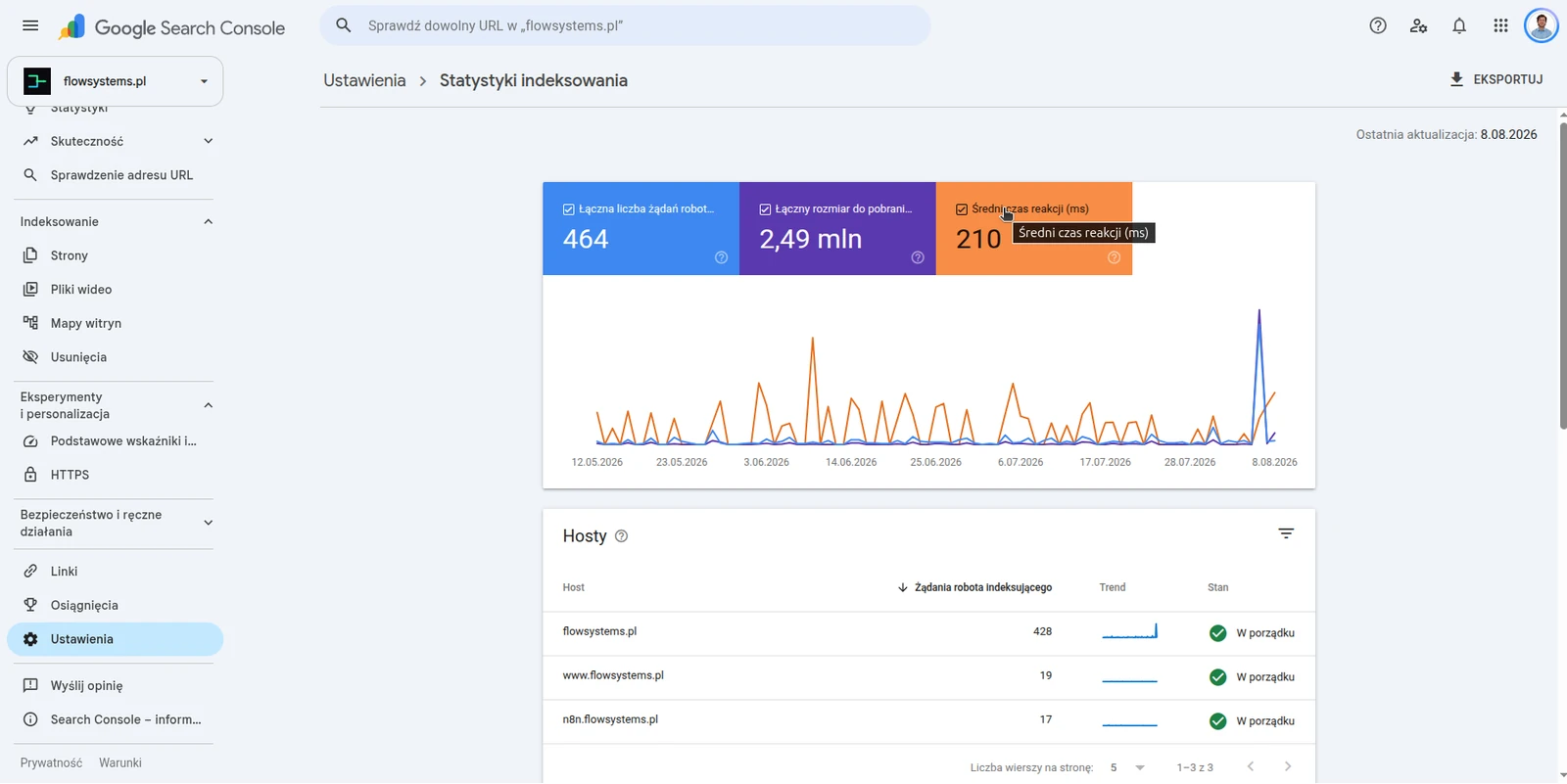Click the flowsystems.pl property logo
This screenshot has width=1567, height=784.
37,81
